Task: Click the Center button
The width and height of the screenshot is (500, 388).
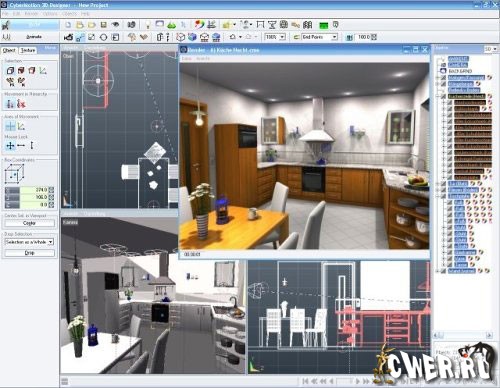Action: [29, 223]
